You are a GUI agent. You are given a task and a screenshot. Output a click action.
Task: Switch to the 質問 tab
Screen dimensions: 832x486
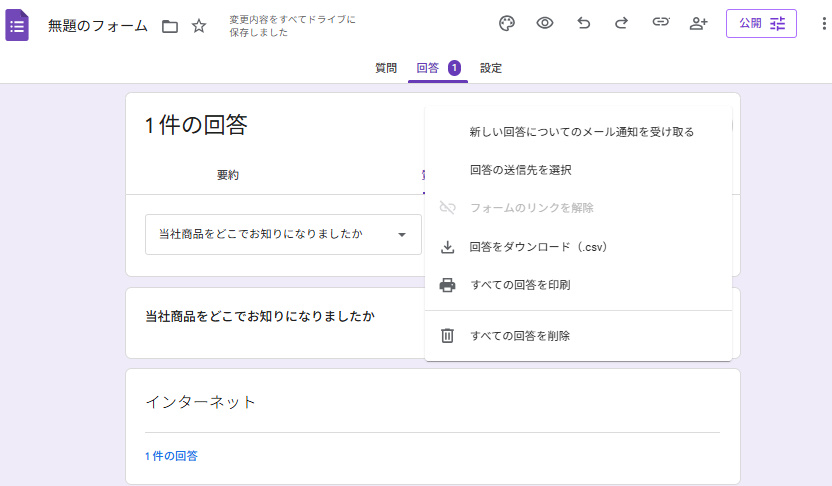pyautogui.click(x=386, y=68)
